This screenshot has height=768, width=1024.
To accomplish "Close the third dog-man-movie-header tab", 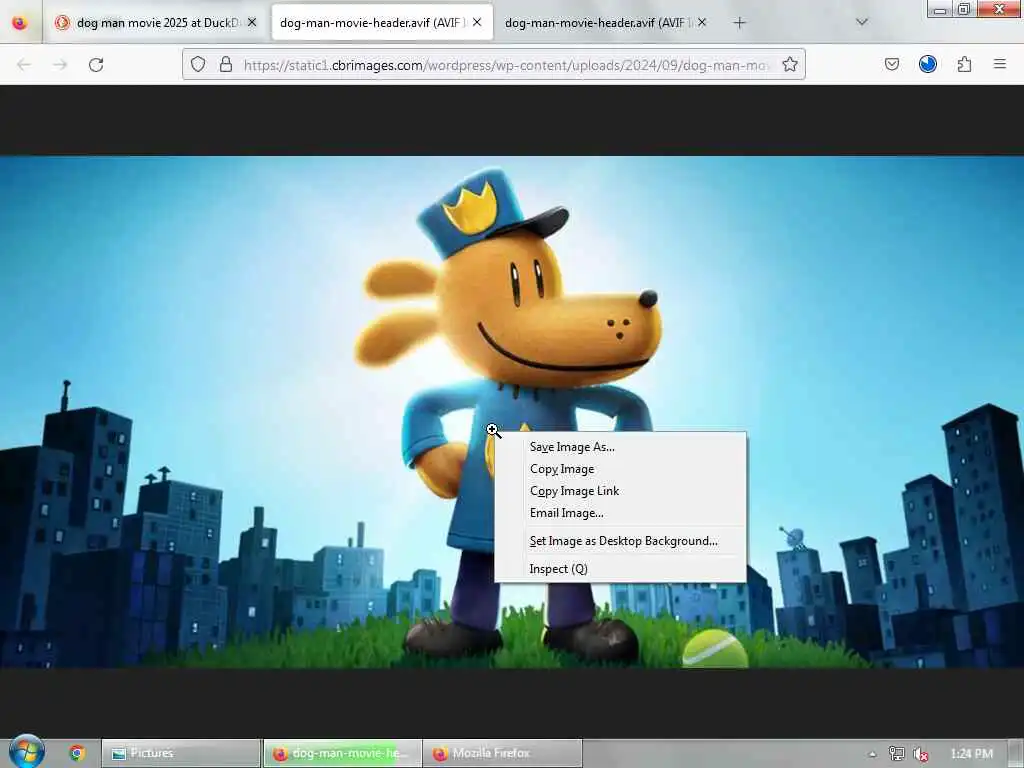I will 702,22.
